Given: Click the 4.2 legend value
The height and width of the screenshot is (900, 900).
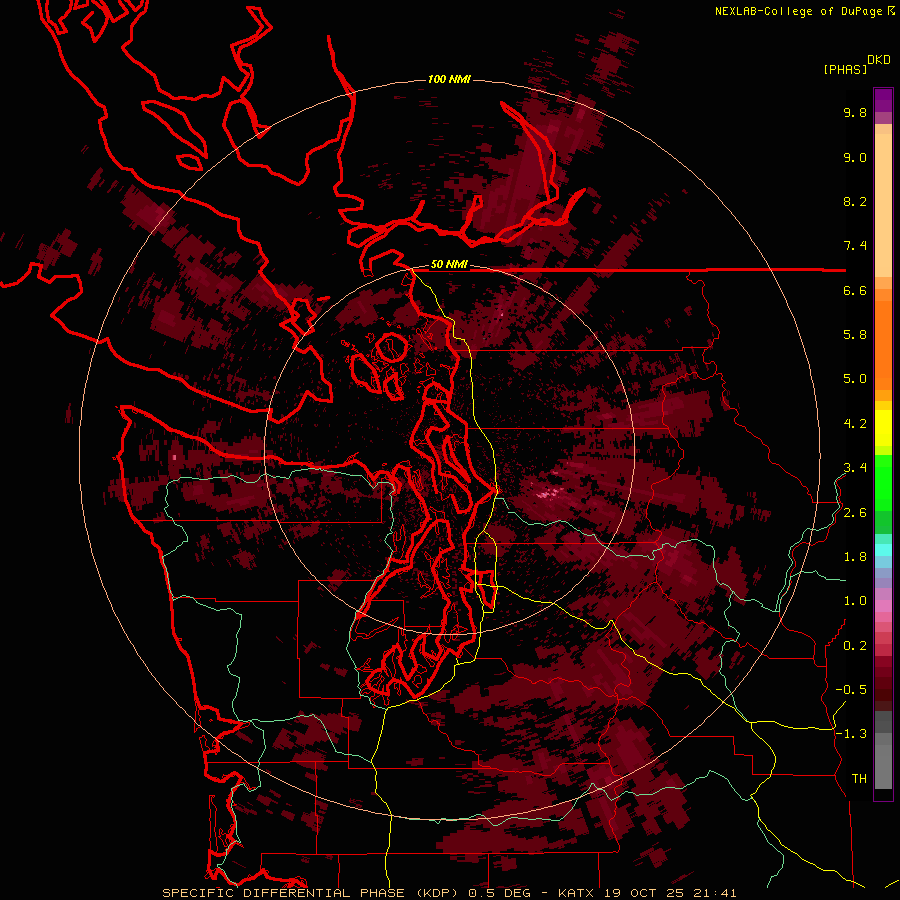Looking at the screenshot, I should (x=855, y=424).
